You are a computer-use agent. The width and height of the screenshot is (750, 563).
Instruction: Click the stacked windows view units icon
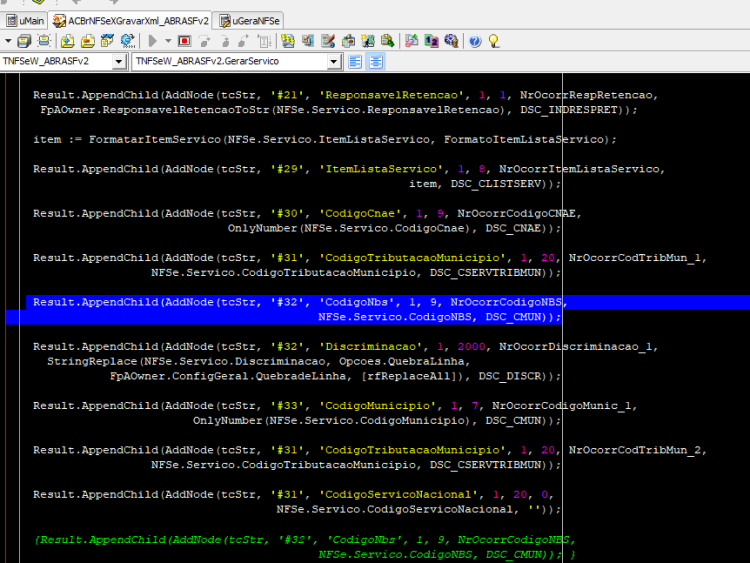24,41
